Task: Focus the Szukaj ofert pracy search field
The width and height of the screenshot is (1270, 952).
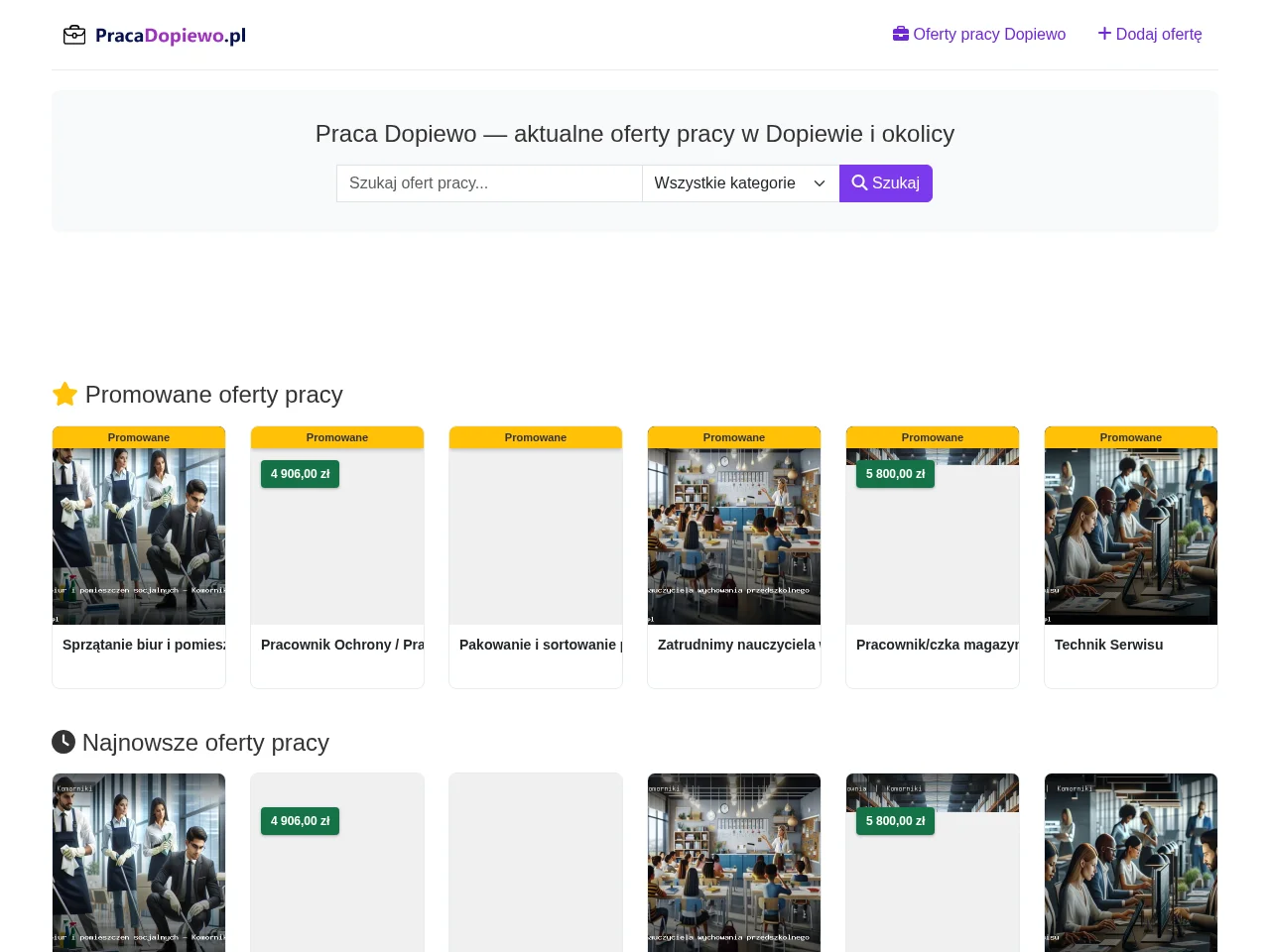Action: coord(489,183)
